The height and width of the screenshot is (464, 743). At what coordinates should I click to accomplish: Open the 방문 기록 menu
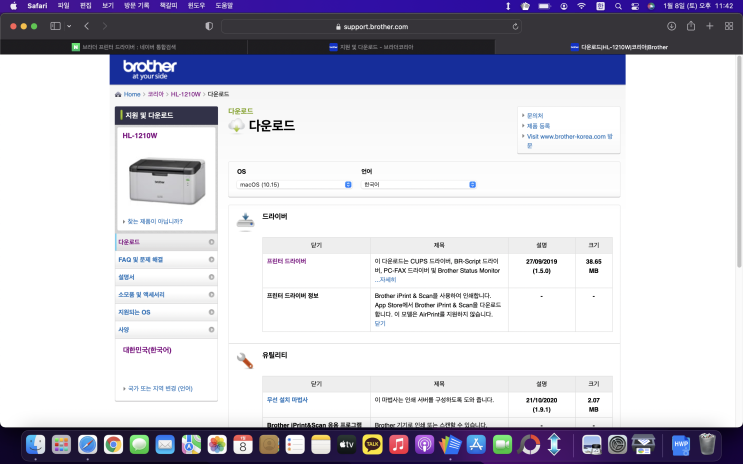coord(136,6)
